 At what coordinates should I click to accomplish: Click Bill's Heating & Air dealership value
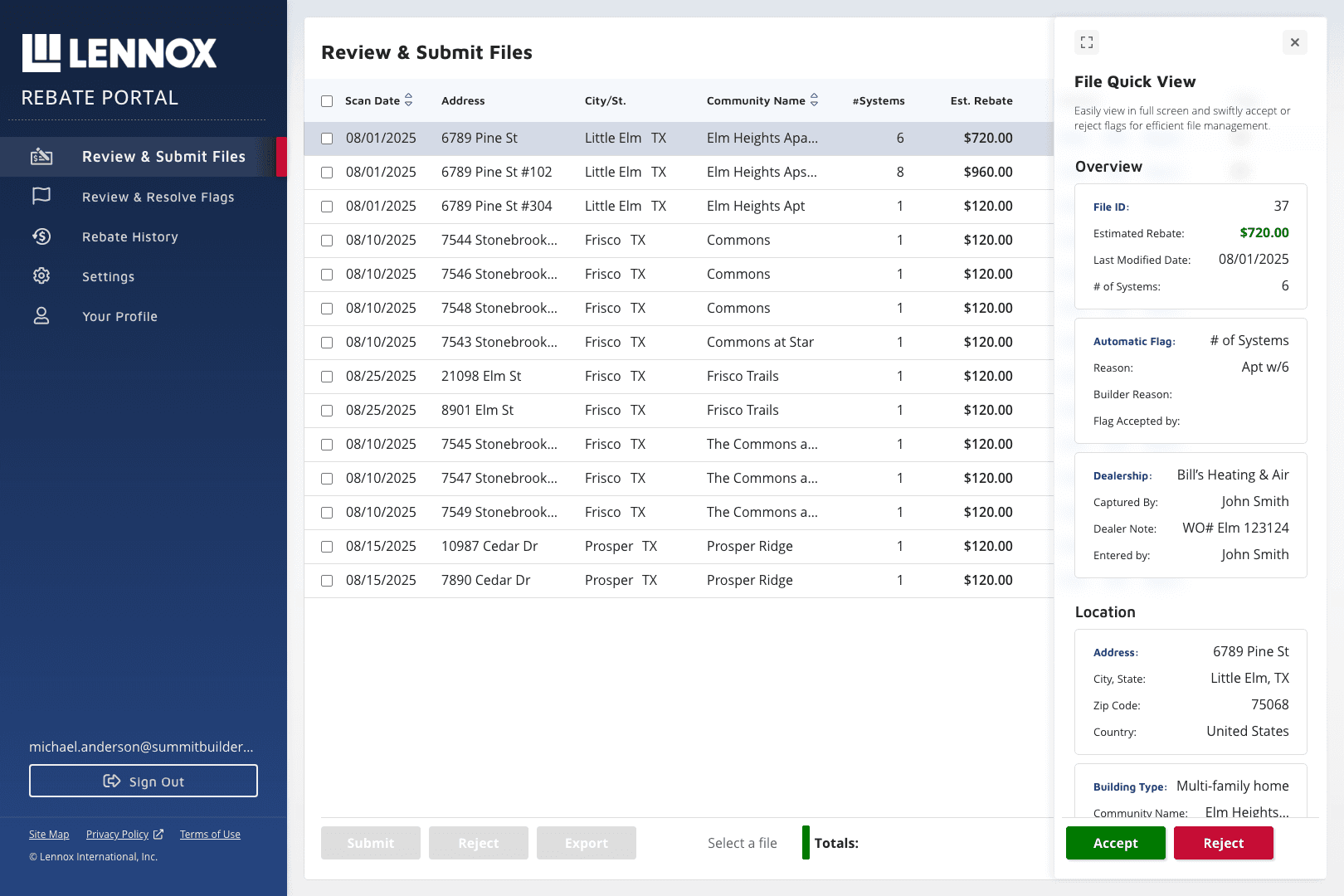(1233, 475)
